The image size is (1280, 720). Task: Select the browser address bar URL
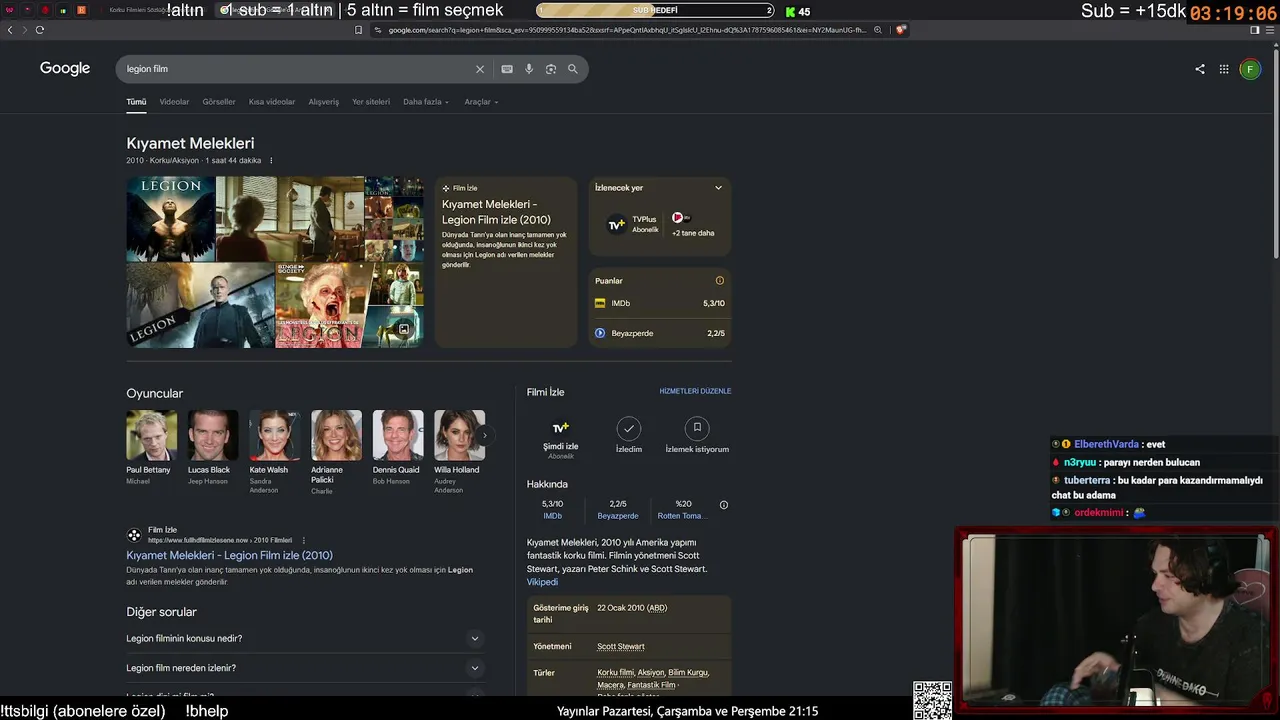(x=627, y=30)
